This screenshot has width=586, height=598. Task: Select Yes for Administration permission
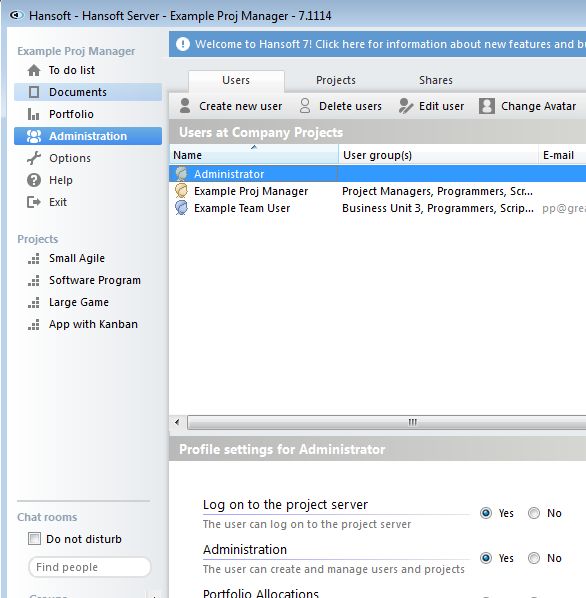point(486,558)
